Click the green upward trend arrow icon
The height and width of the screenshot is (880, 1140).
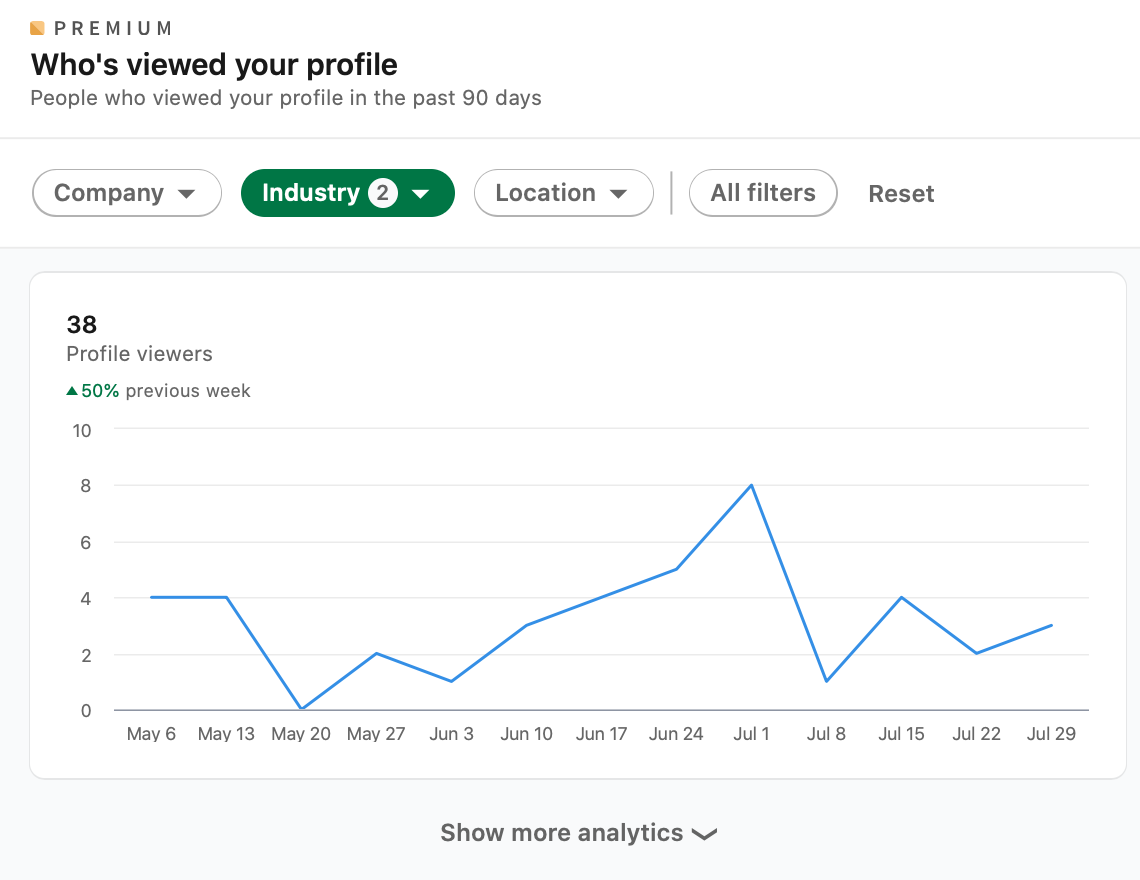tap(72, 391)
